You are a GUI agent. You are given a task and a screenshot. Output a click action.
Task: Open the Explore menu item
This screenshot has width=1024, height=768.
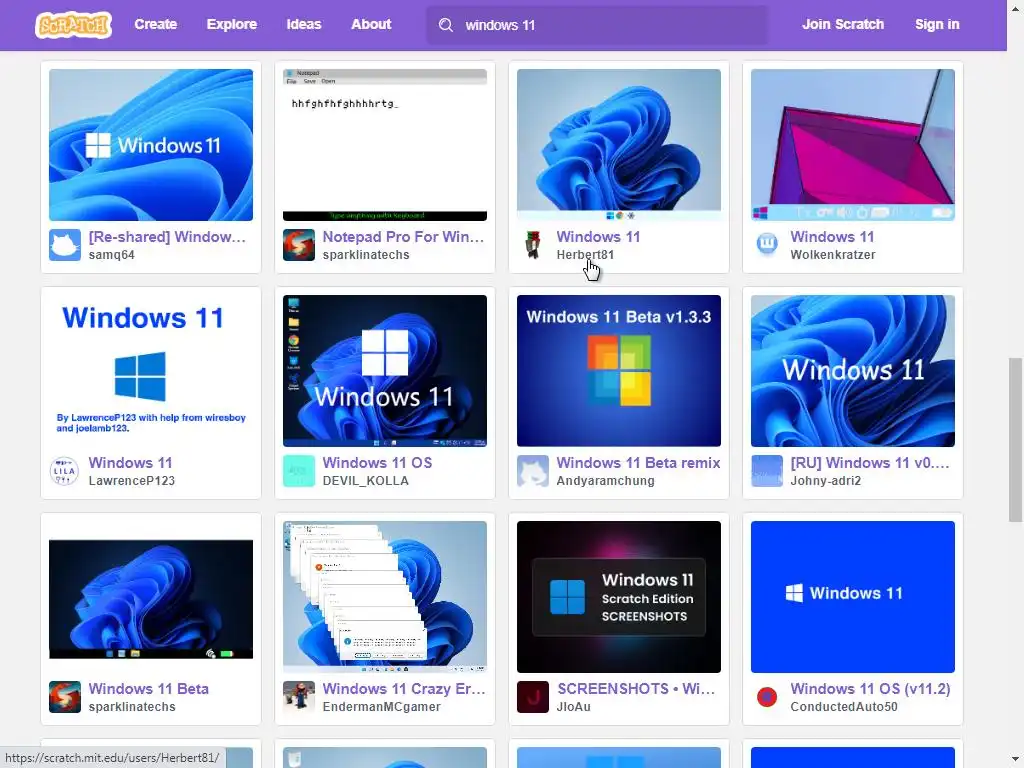click(x=232, y=24)
